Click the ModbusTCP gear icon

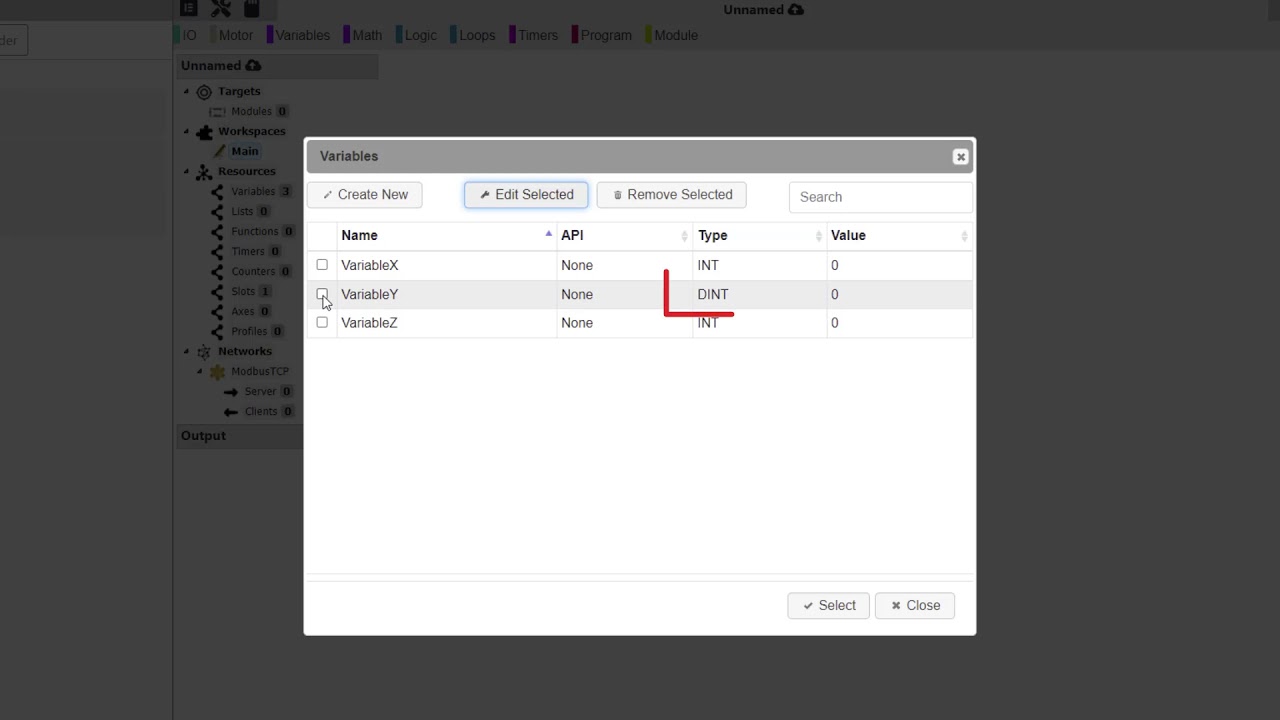(217, 372)
